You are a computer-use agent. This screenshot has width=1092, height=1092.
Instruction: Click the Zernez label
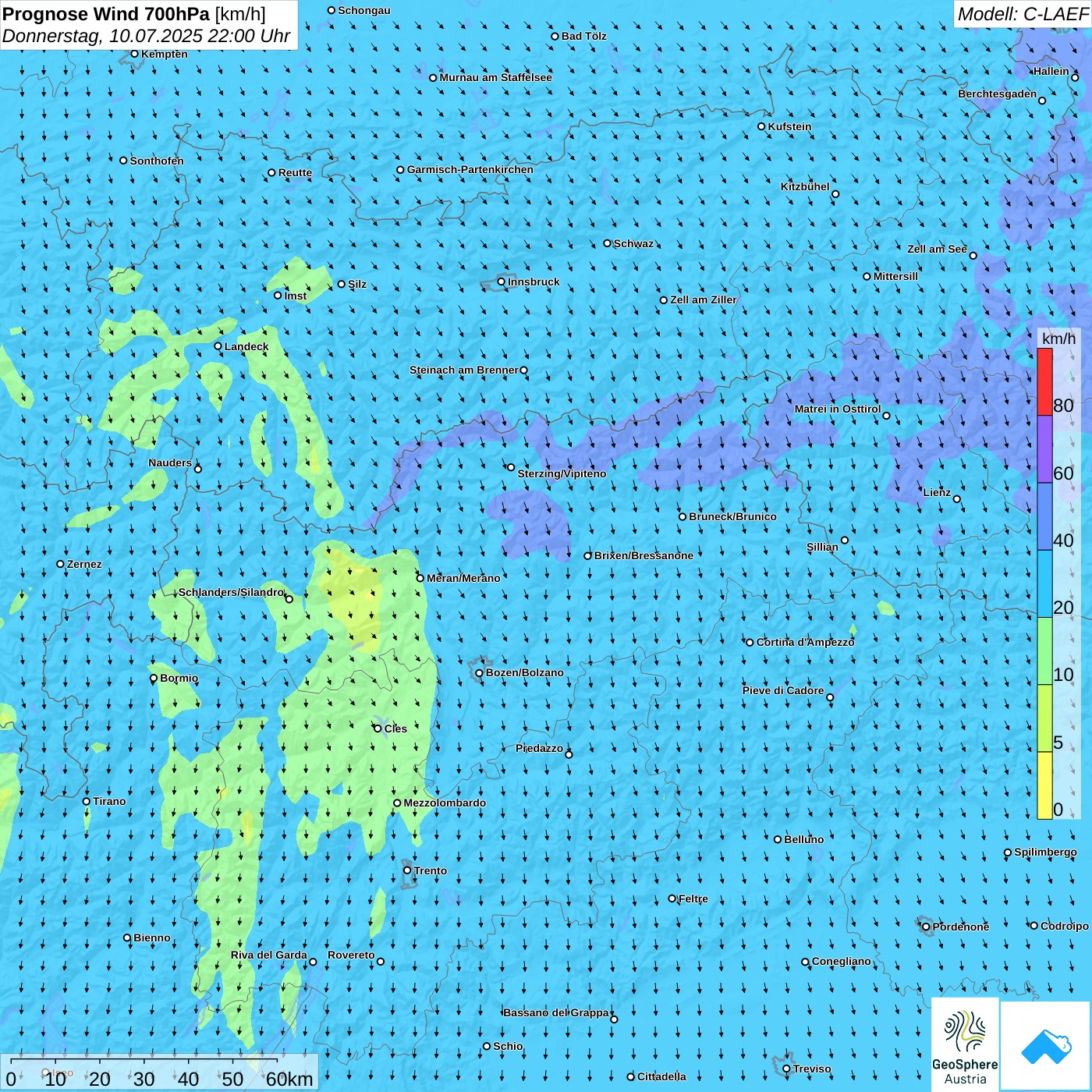[84, 564]
